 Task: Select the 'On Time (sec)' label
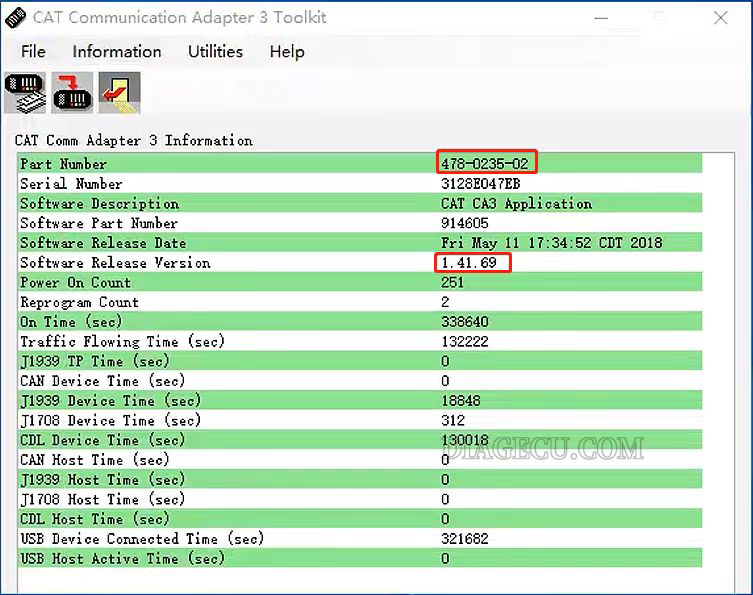coord(71,322)
